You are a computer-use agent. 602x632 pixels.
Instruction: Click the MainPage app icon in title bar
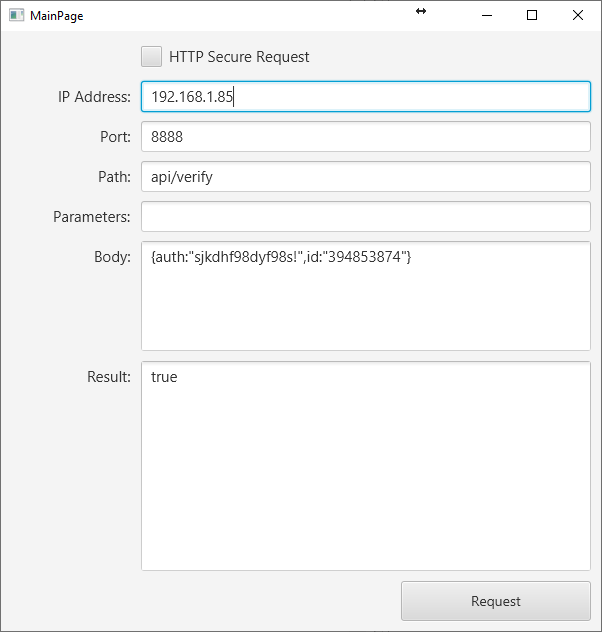click(16, 15)
